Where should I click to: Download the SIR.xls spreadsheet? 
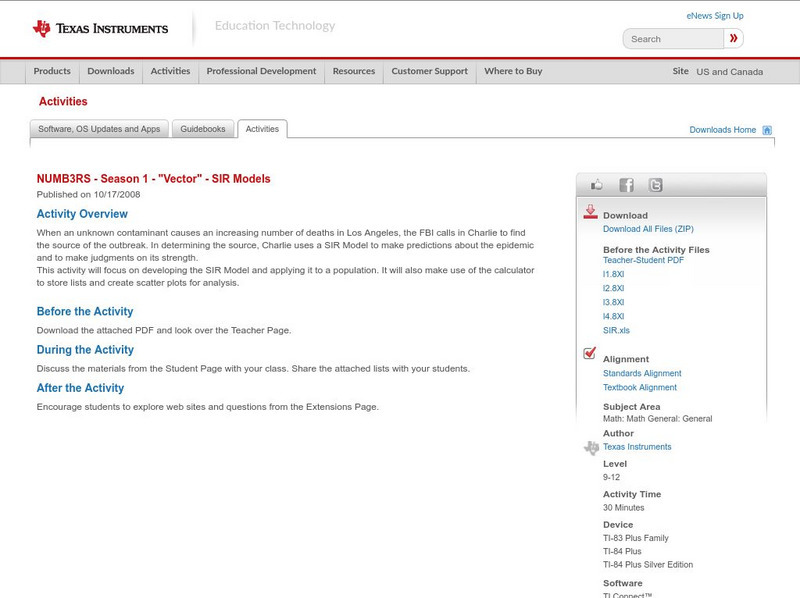[616, 331]
